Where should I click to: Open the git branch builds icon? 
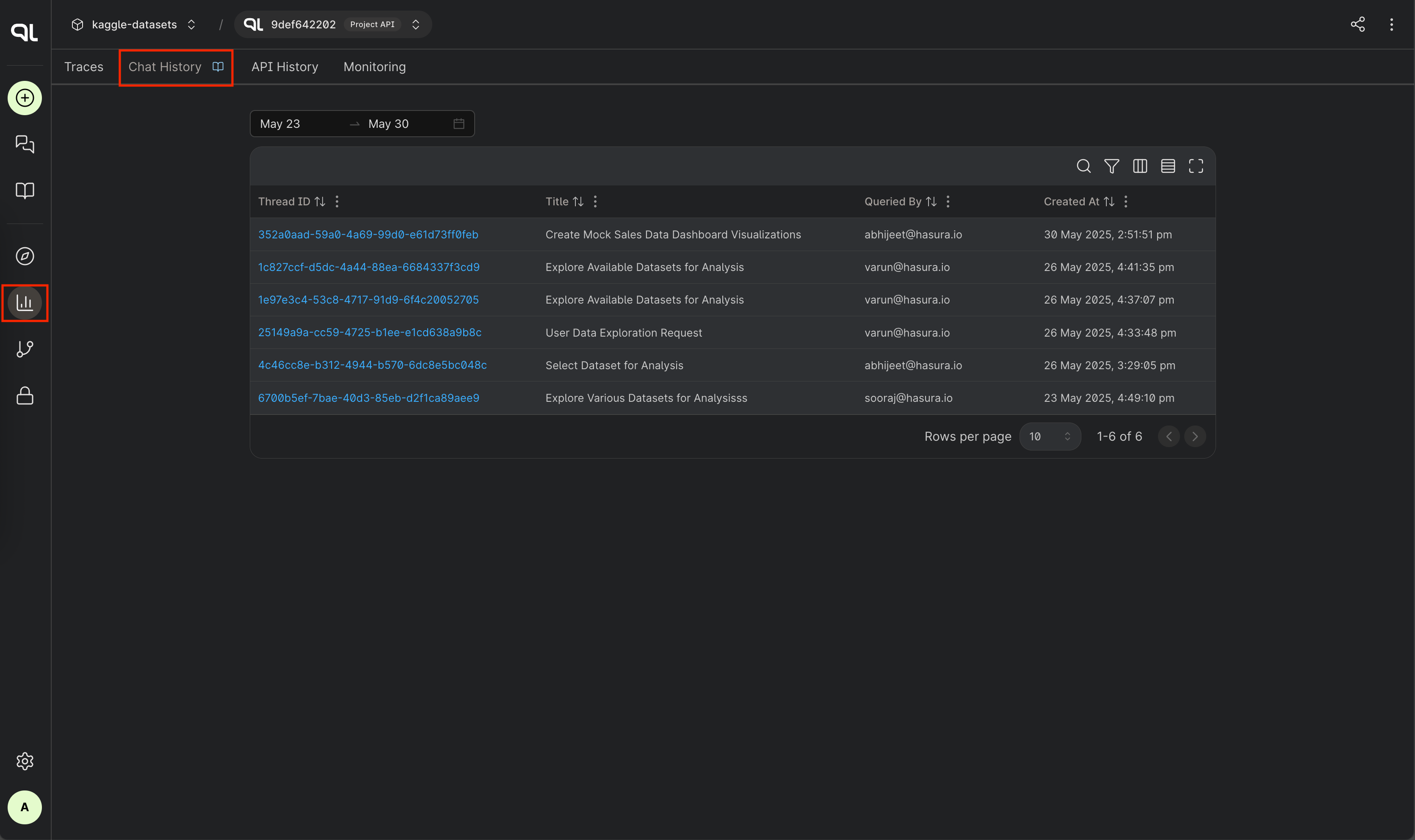click(x=24, y=349)
